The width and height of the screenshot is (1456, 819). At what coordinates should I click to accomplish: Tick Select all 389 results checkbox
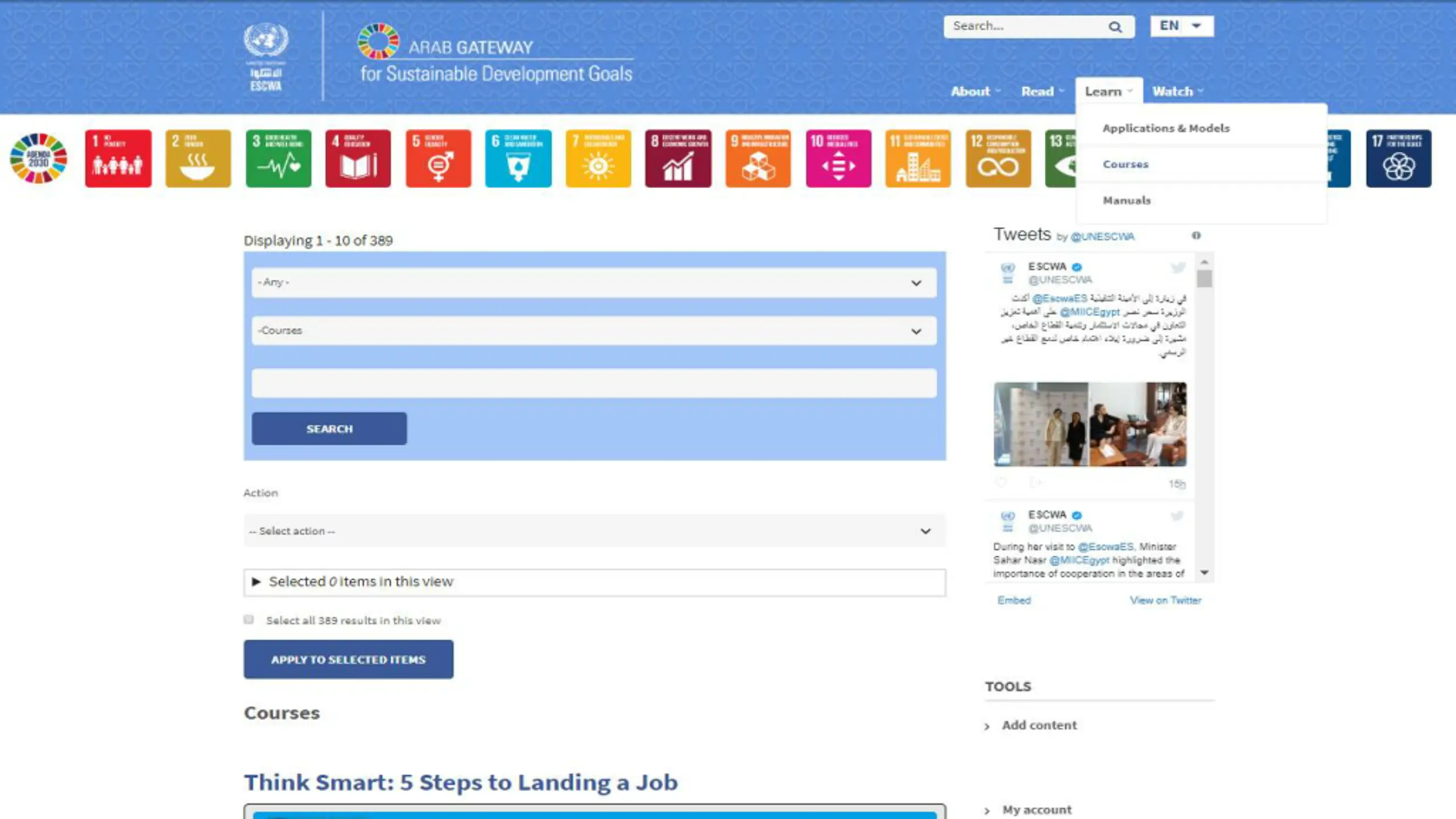tap(249, 619)
